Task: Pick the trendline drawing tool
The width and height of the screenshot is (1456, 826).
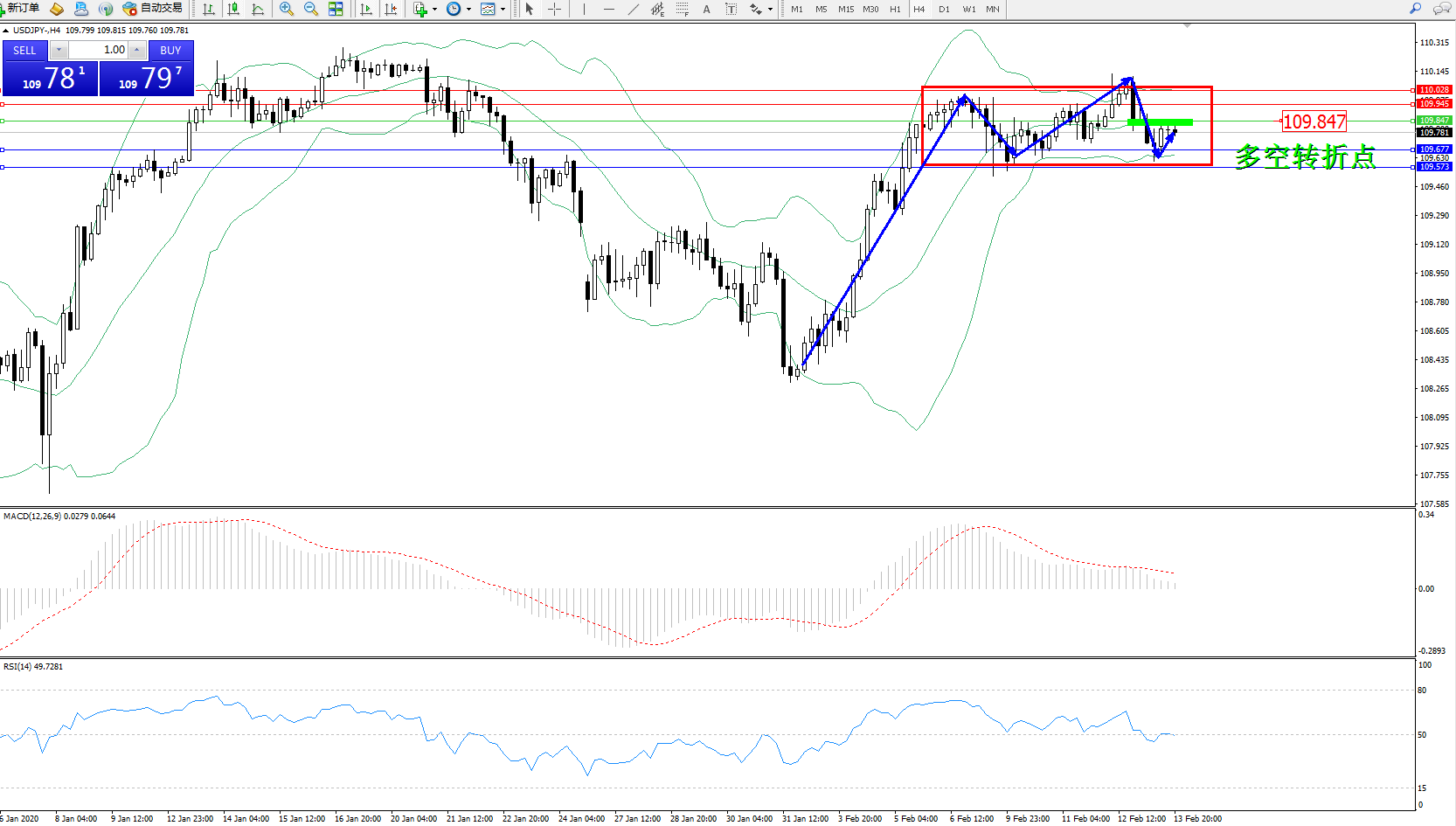Action: [x=633, y=9]
